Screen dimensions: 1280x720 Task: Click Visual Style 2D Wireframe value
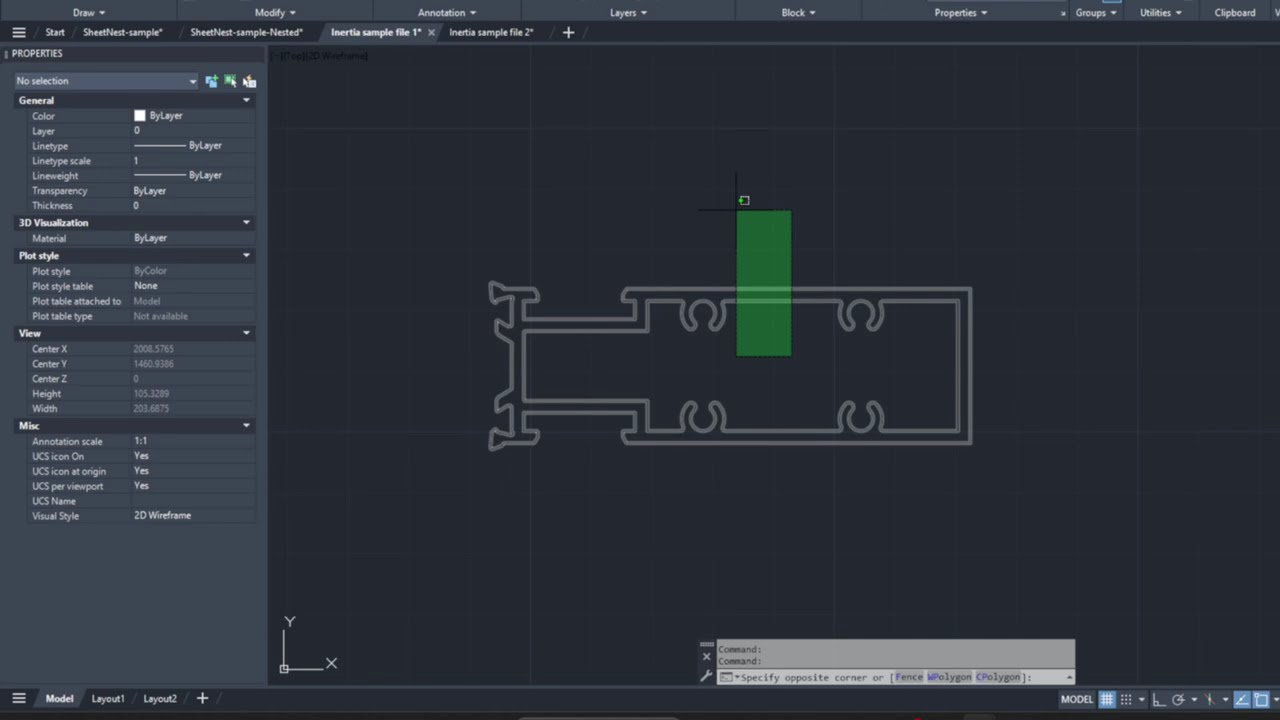pyautogui.click(x=192, y=516)
